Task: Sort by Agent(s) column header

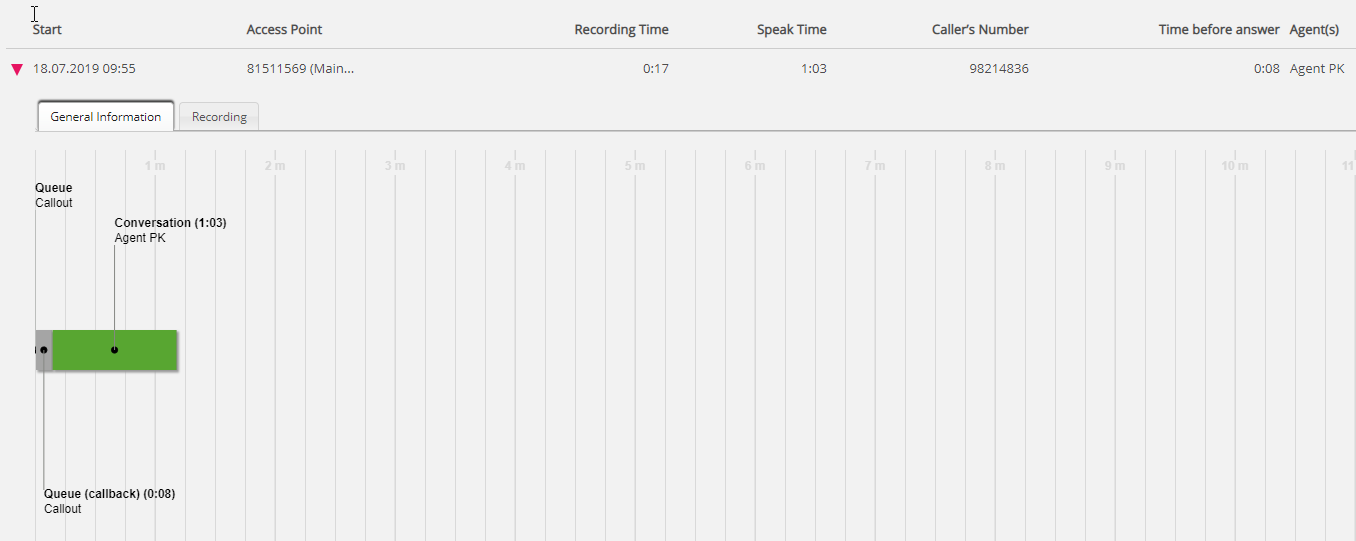Action: [1314, 30]
